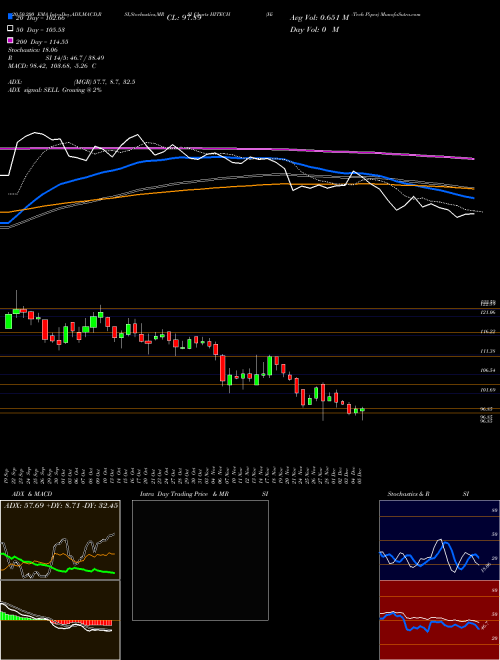Click the white 50 Day legend swatch
This screenshot has width=500, height=660.
(x=10, y=29)
